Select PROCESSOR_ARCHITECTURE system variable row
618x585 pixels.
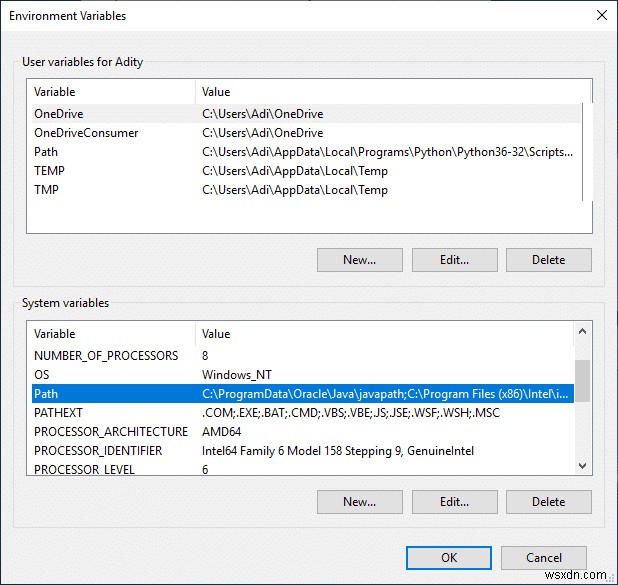coord(303,431)
